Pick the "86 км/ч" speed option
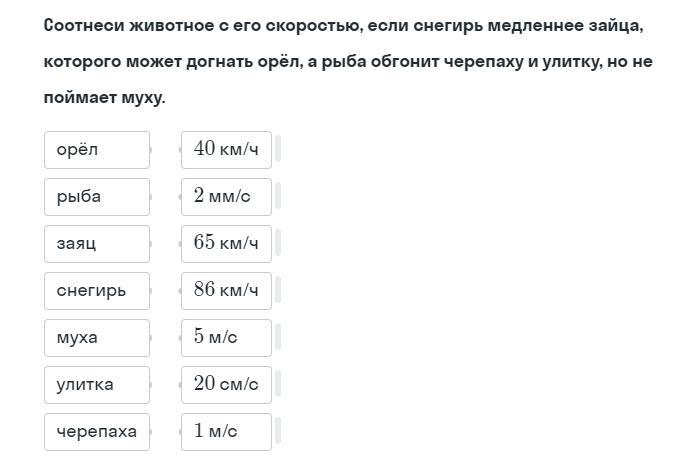This screenshot has width=677, height=455. pyautogui.click(x=226, y=291)
